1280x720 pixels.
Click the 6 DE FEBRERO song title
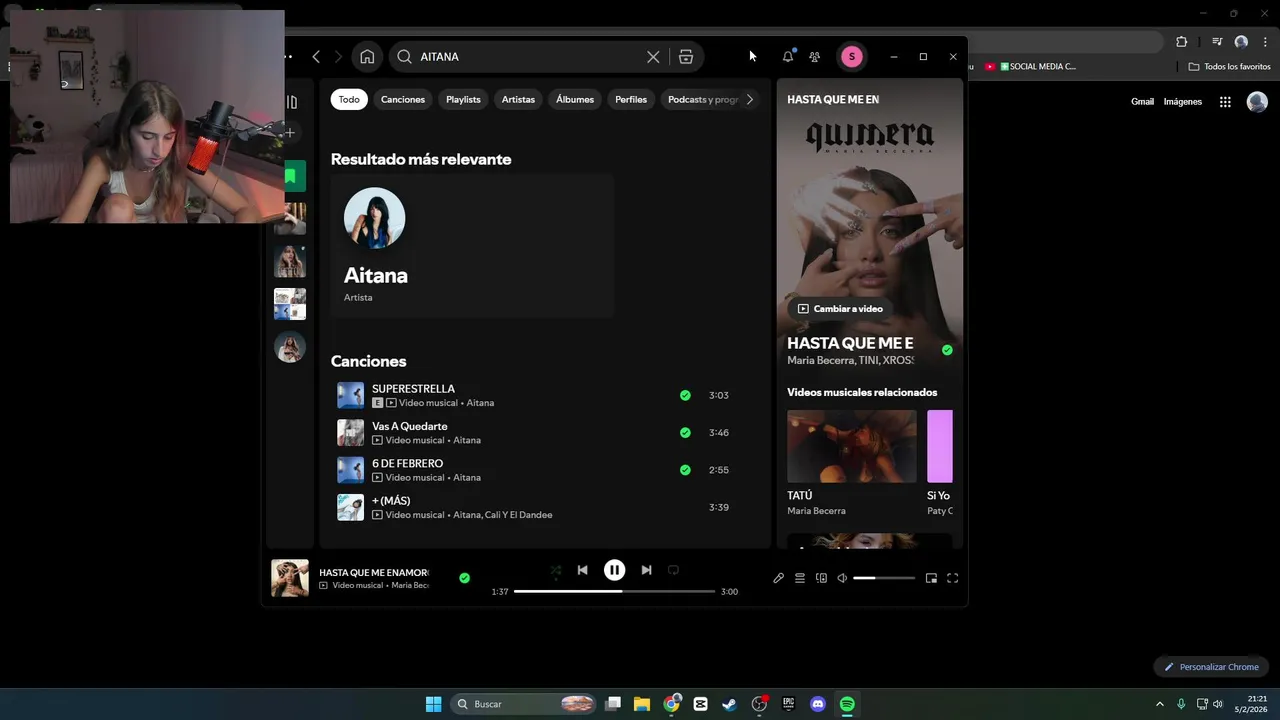(407, 463)
